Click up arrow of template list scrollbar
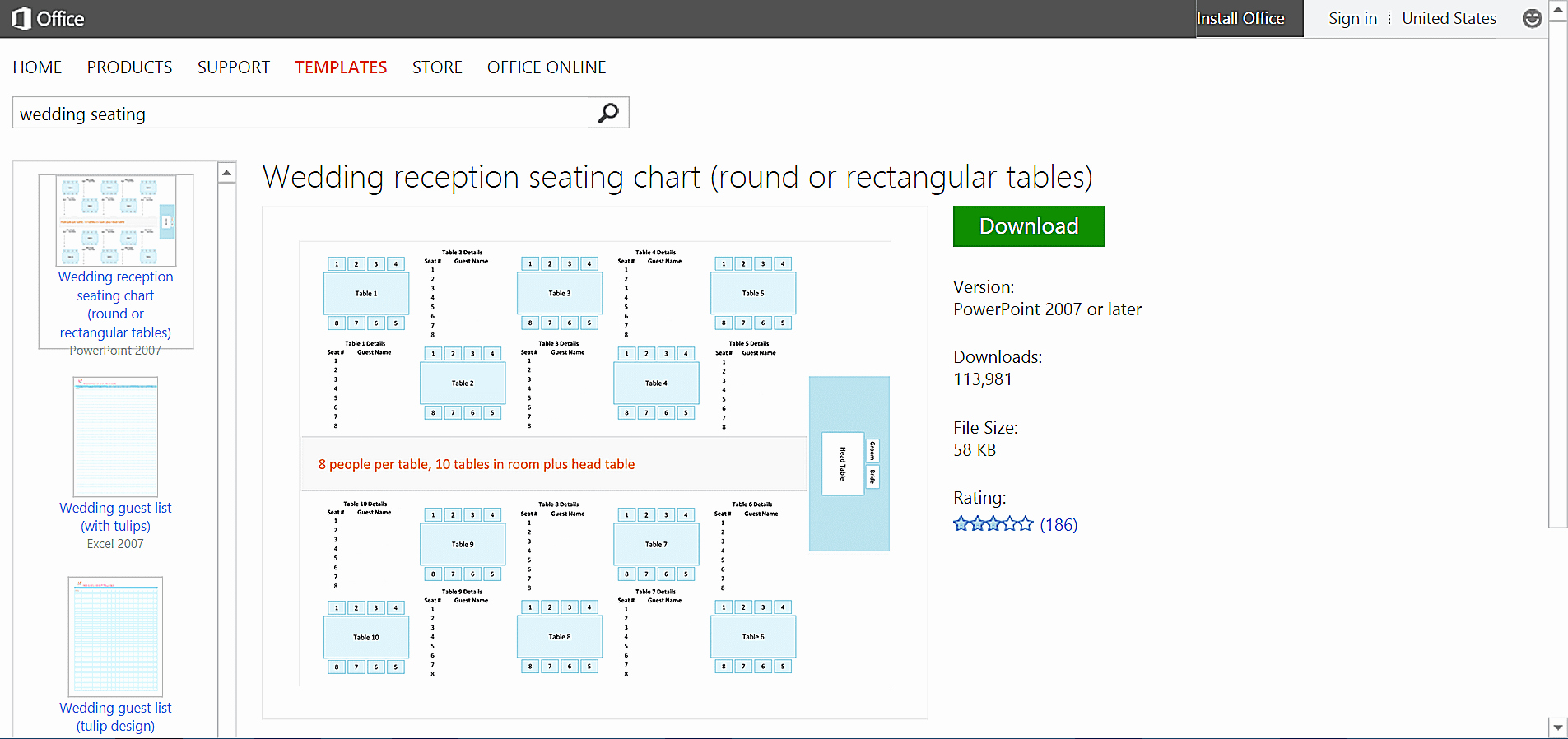Viewport: 1568px width, 739px height. click(x=226, y=172)
